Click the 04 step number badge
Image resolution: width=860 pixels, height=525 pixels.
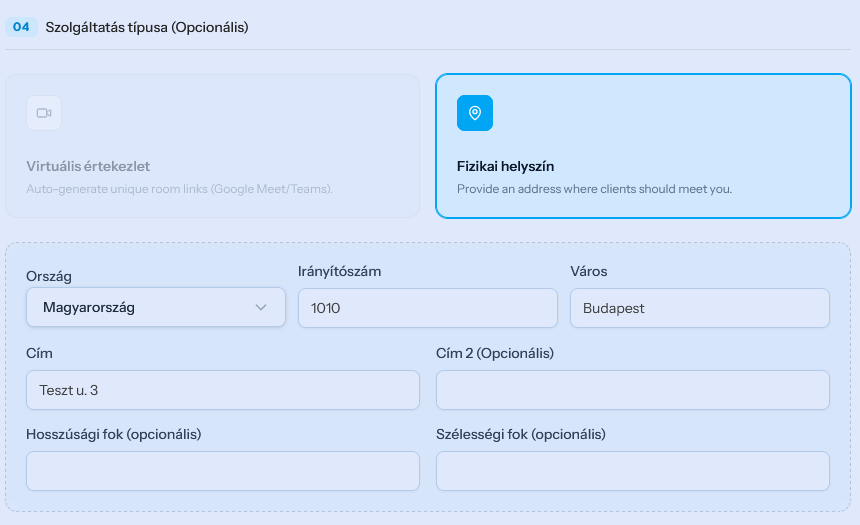coord(21,27)
